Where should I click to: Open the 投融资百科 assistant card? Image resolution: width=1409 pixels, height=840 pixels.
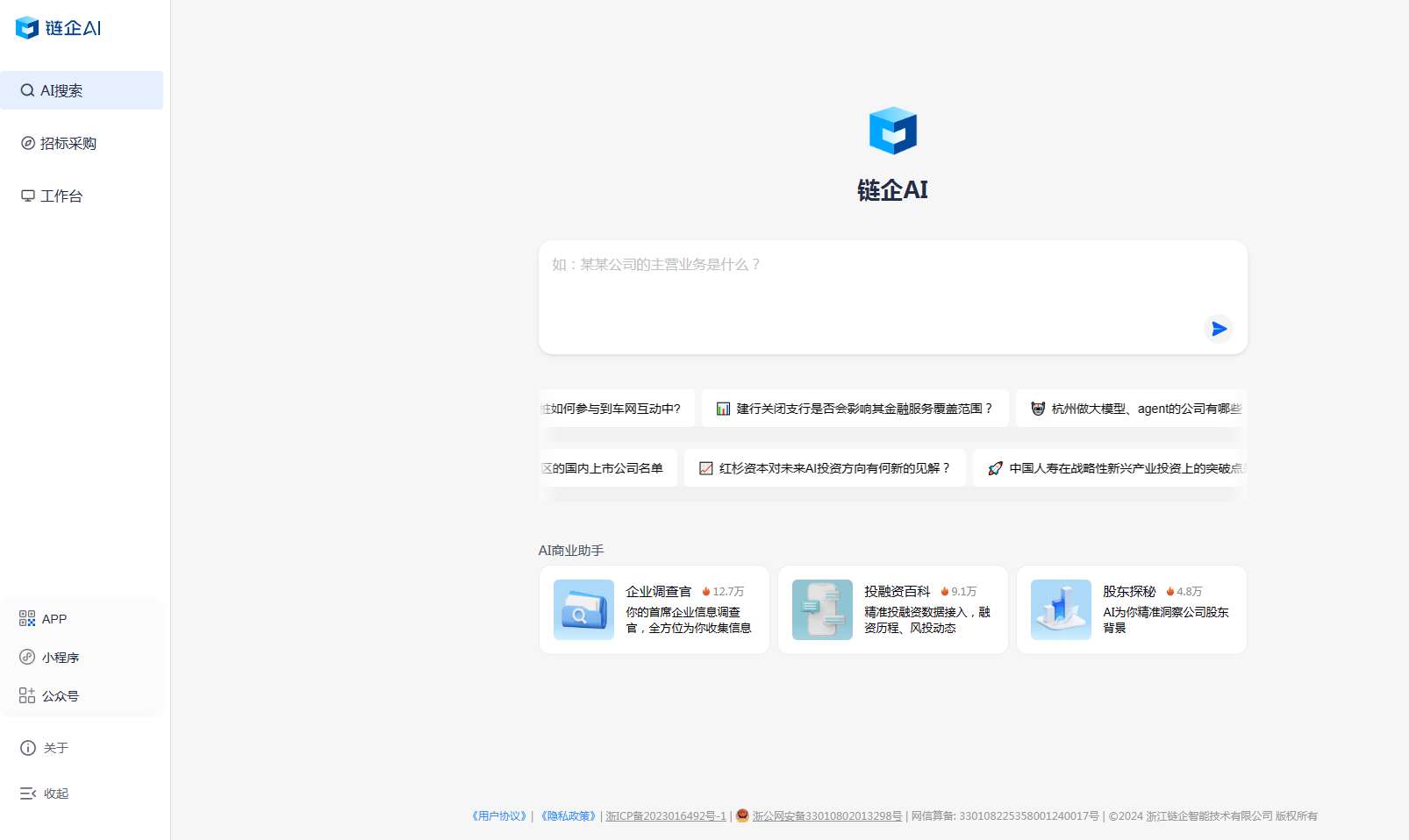coord(893,609)
